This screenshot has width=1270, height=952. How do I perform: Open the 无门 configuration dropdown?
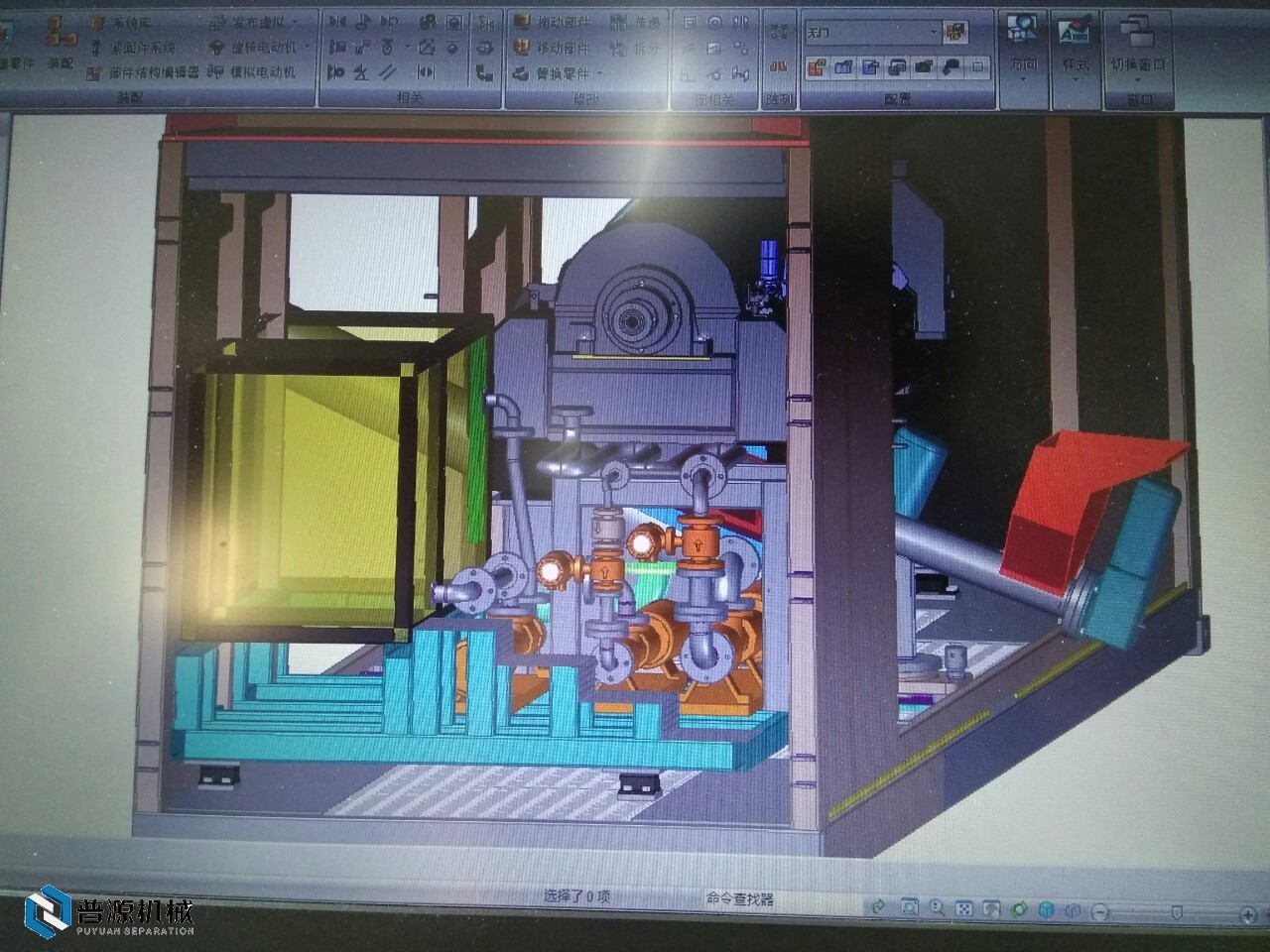(x=933, y=32)
